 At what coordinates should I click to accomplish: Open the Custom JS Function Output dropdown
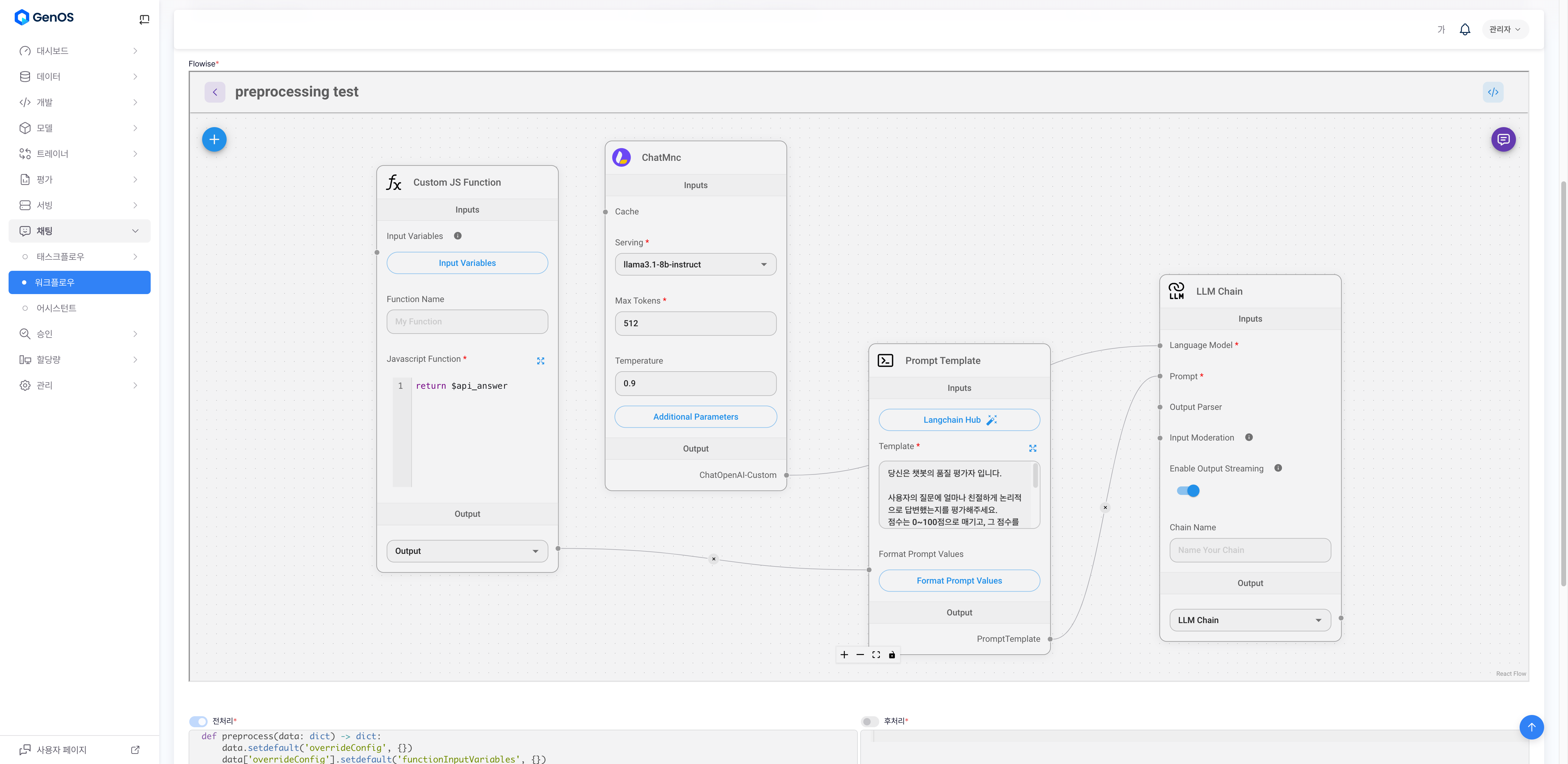tap(467, 551)
